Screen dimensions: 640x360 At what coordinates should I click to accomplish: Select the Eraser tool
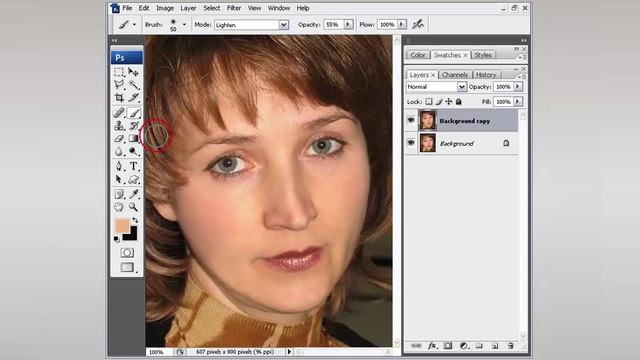coord(119,138)
